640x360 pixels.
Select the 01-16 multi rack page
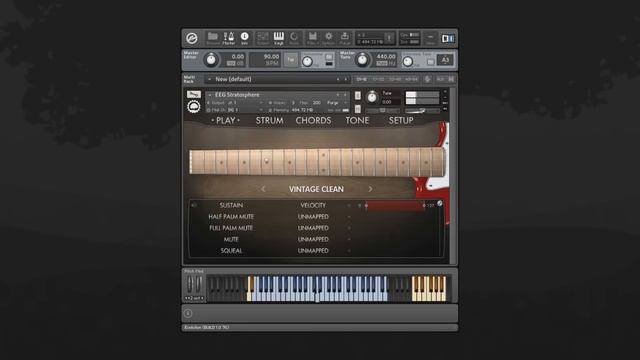pos(361,79)
